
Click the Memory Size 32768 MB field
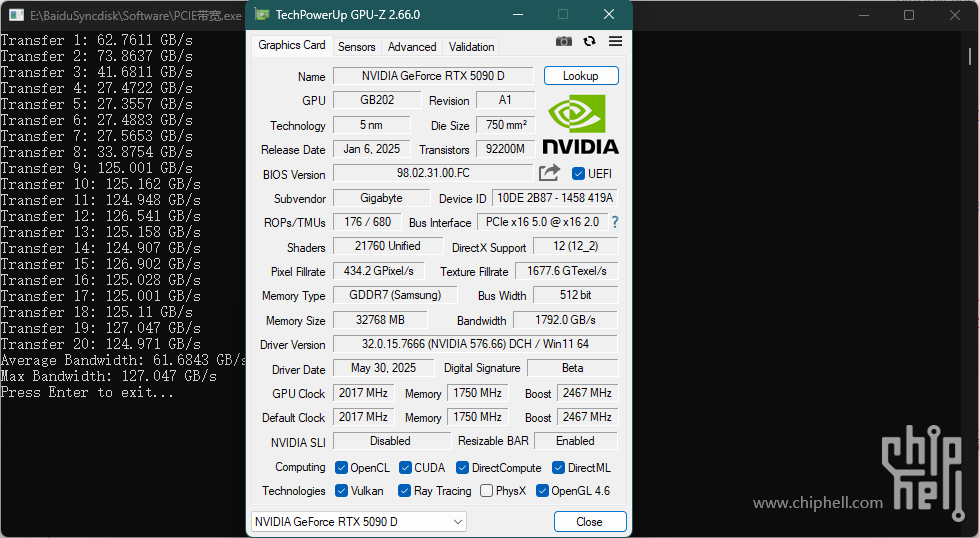(x=380, y=320)
